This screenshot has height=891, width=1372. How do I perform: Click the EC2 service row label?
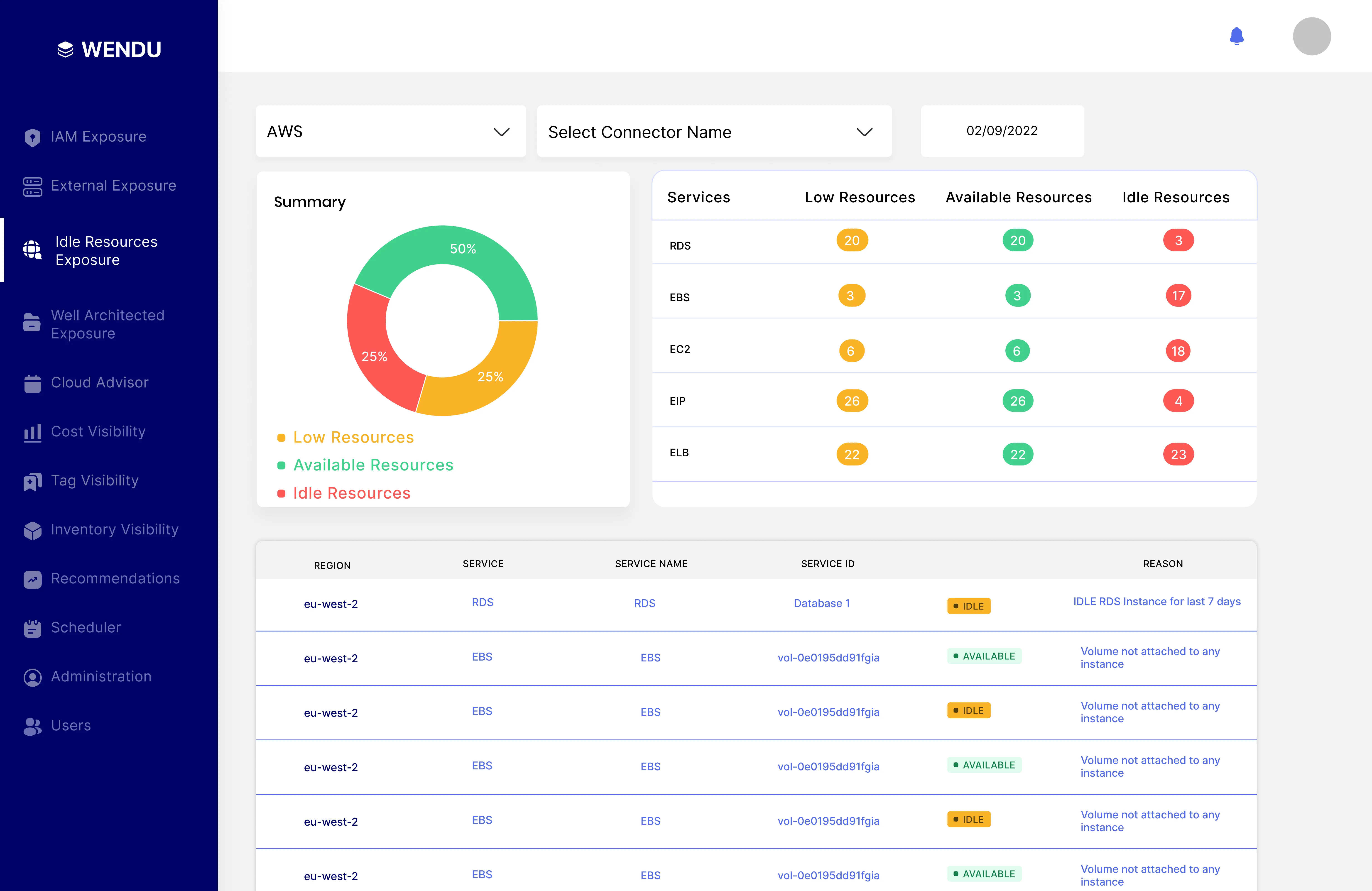tap(680, 349)
